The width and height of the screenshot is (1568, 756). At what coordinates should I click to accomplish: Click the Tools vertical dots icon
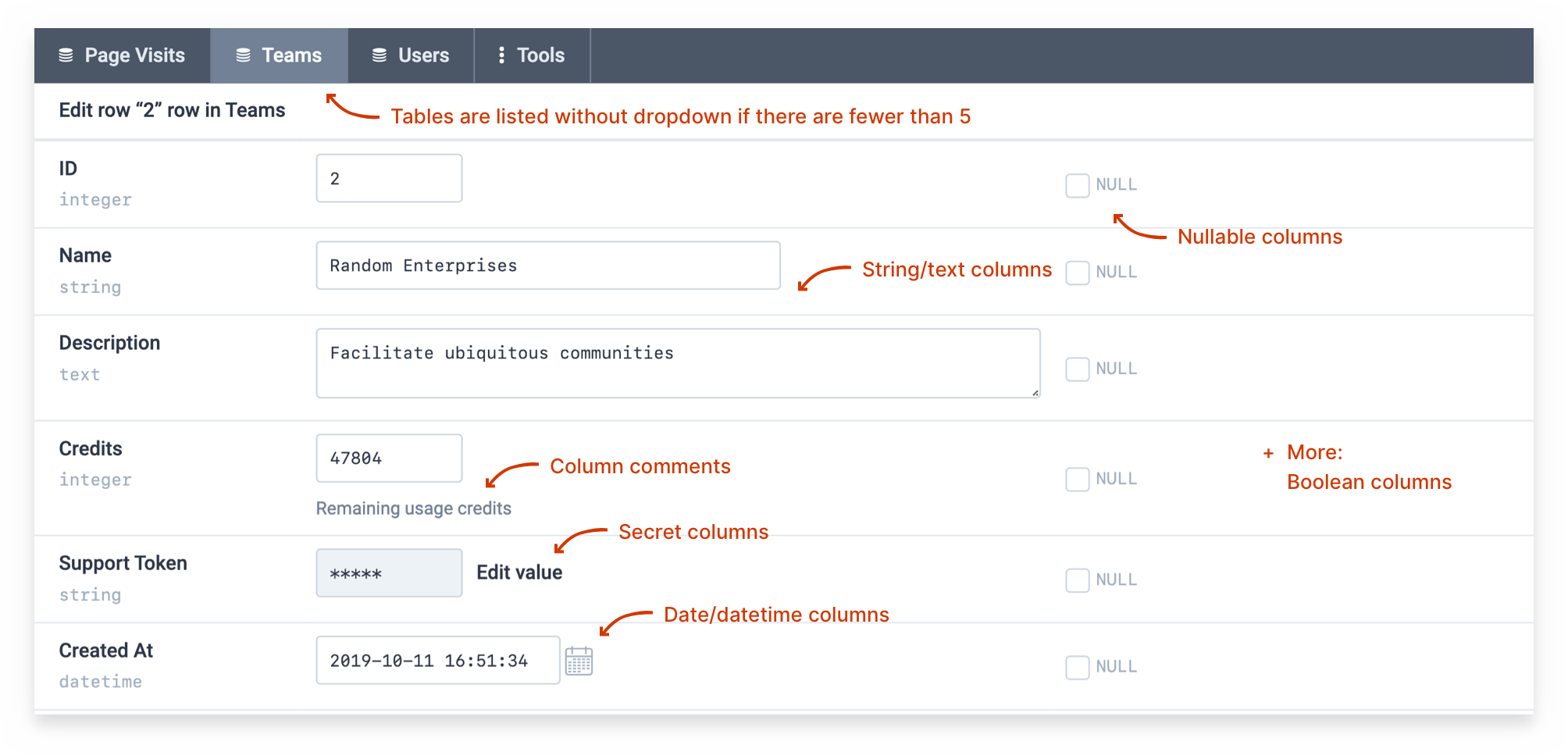point(501,55)
